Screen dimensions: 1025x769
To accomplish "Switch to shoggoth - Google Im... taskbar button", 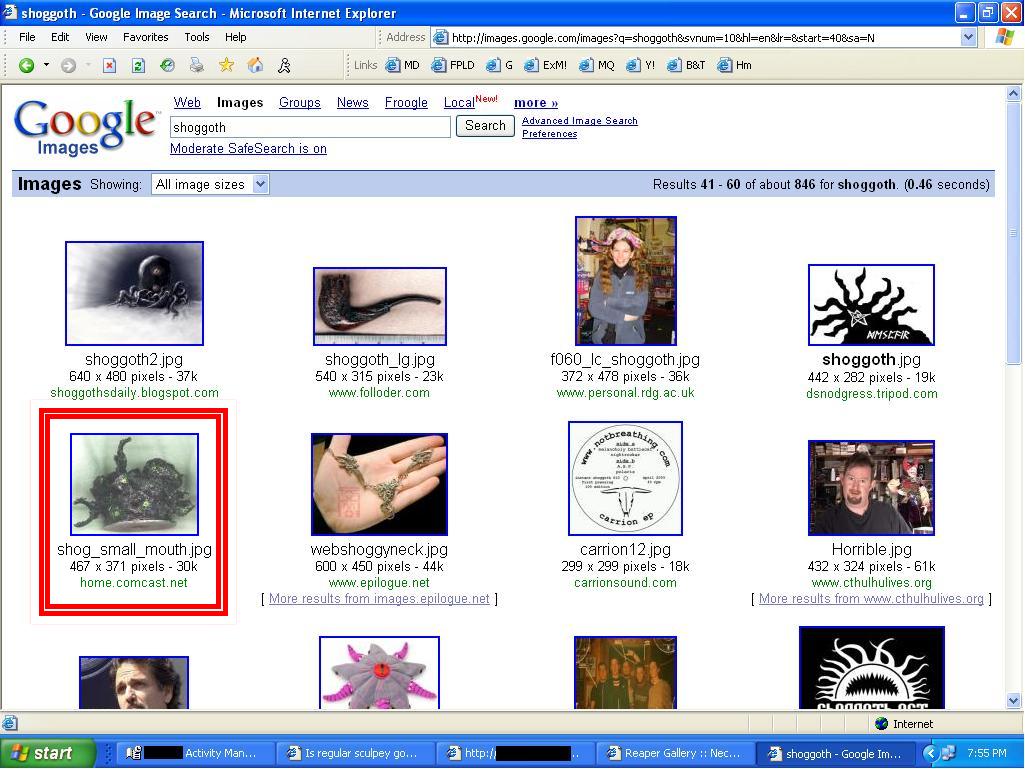I will [x=835, y=753].
